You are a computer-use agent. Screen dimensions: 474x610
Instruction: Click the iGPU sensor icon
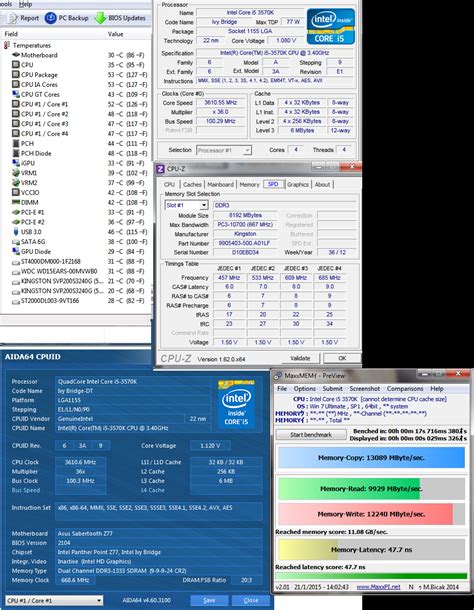tap(16, 163)
